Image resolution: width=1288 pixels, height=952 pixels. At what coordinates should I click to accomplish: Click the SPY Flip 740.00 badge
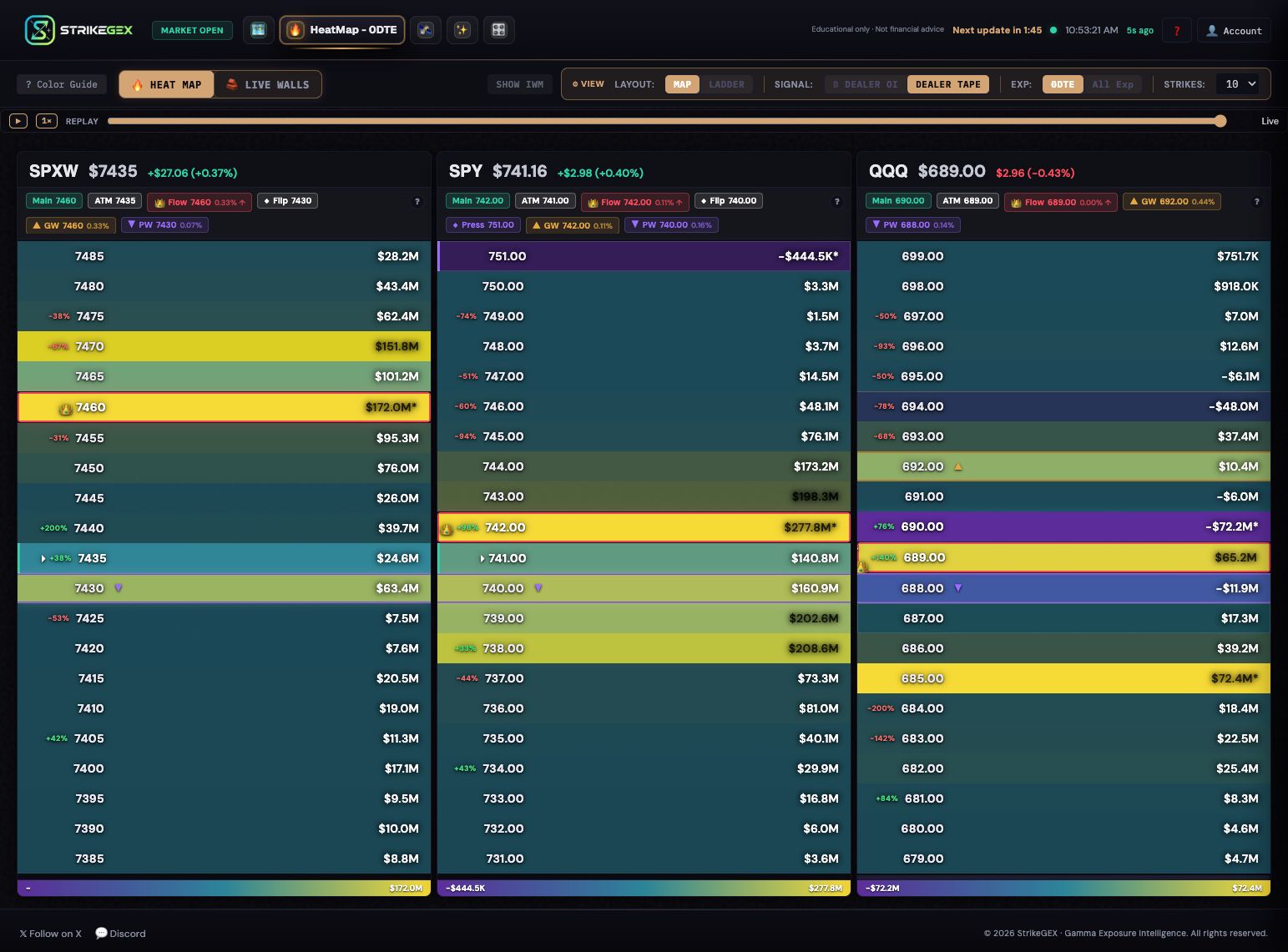coord(728,201)
